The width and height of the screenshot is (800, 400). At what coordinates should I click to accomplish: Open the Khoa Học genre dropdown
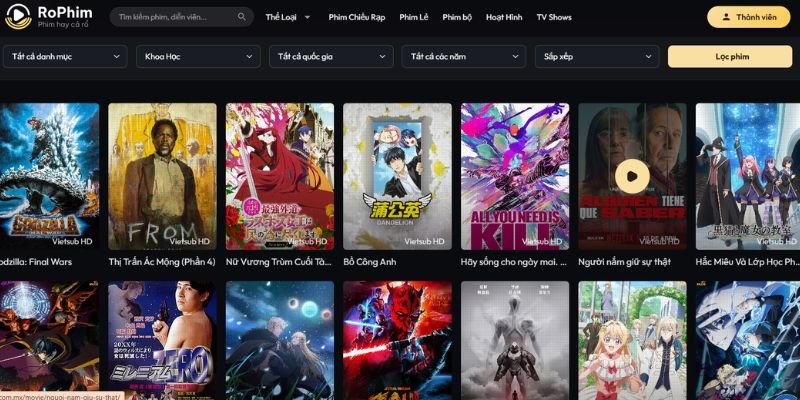pos(198,57)
